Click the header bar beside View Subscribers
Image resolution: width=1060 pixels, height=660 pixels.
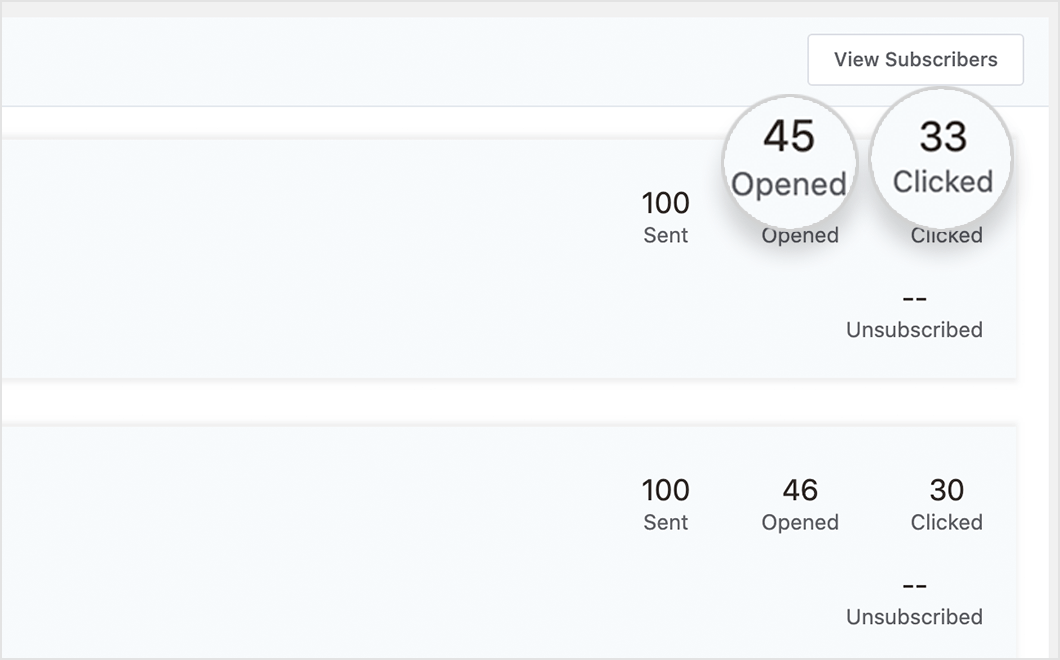click(x=400, y=60)
